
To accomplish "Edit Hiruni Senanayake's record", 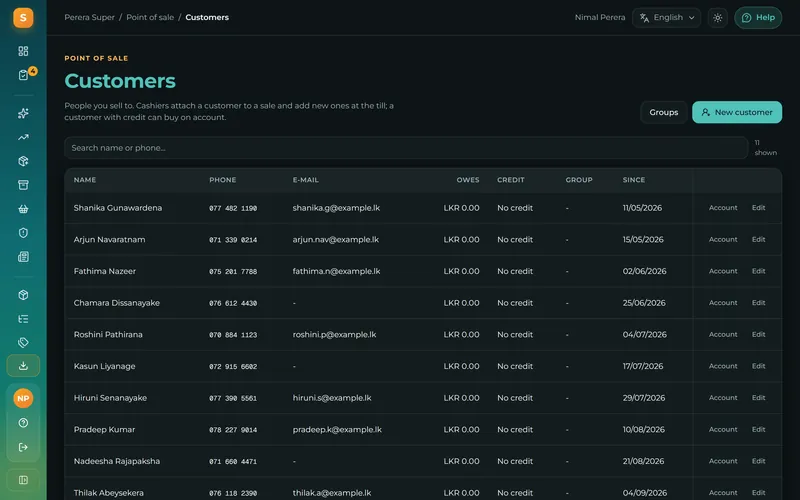I will (759, 397).
